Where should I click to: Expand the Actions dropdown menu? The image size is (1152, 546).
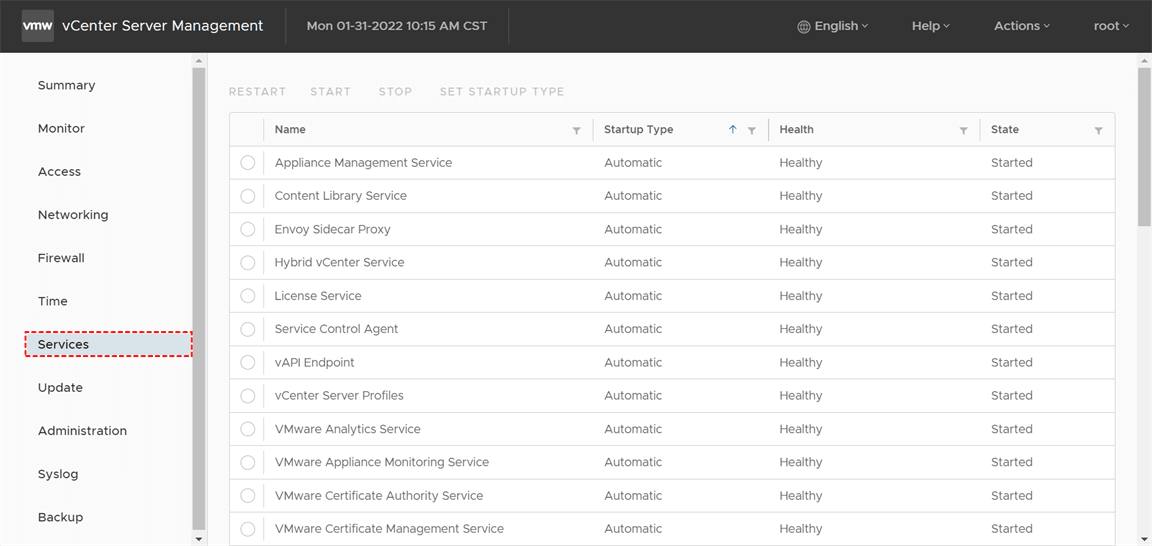[x=1021, y=26]
